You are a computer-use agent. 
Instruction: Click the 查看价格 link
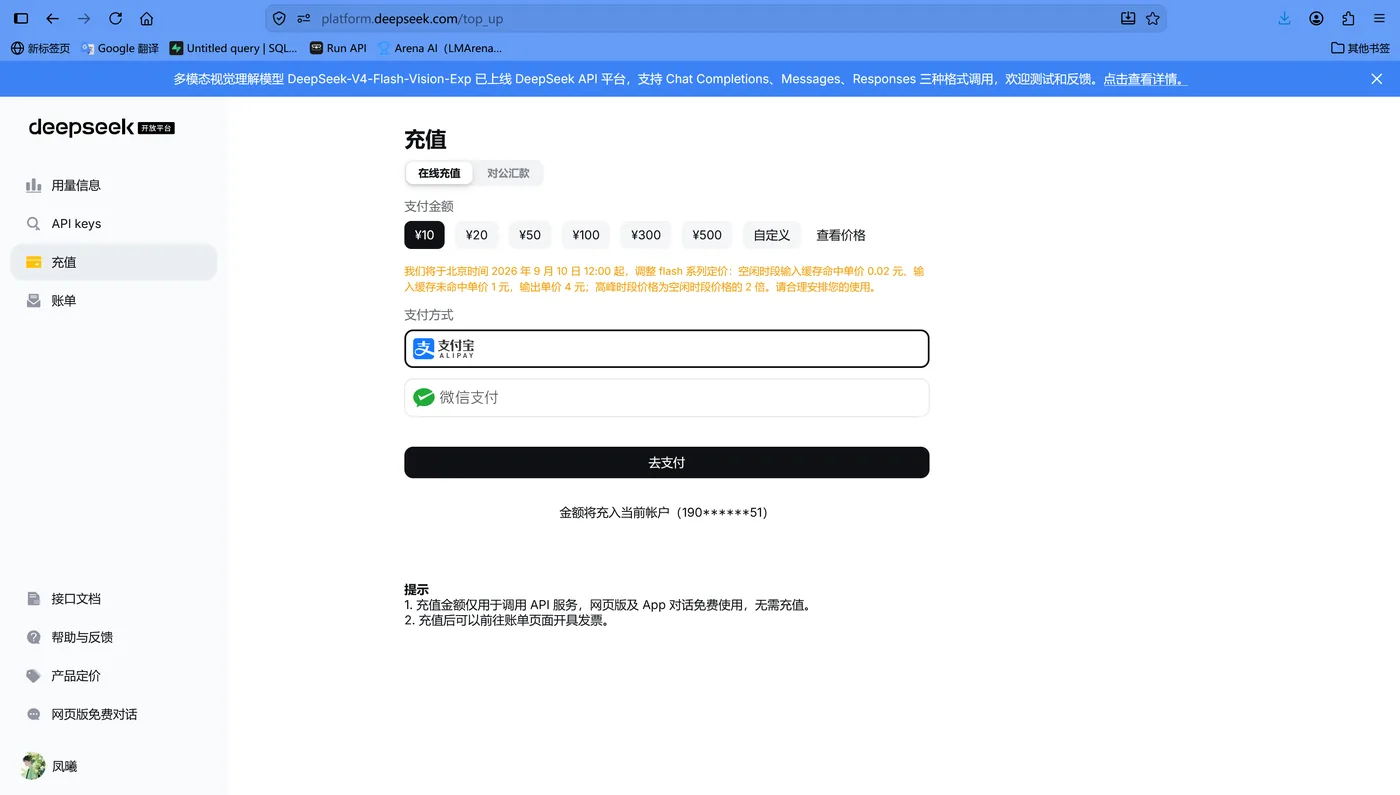click(841, 235)
